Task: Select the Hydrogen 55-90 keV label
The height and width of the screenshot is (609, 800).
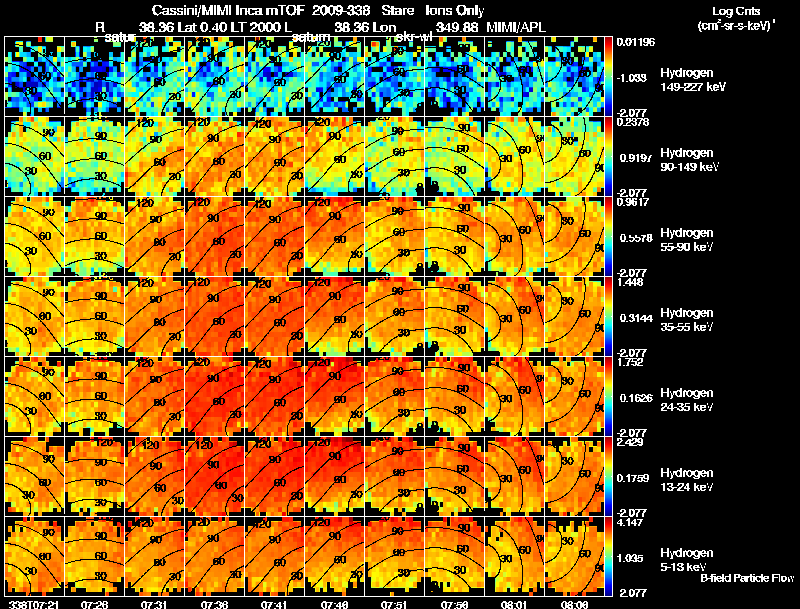Action: (687, 240)
